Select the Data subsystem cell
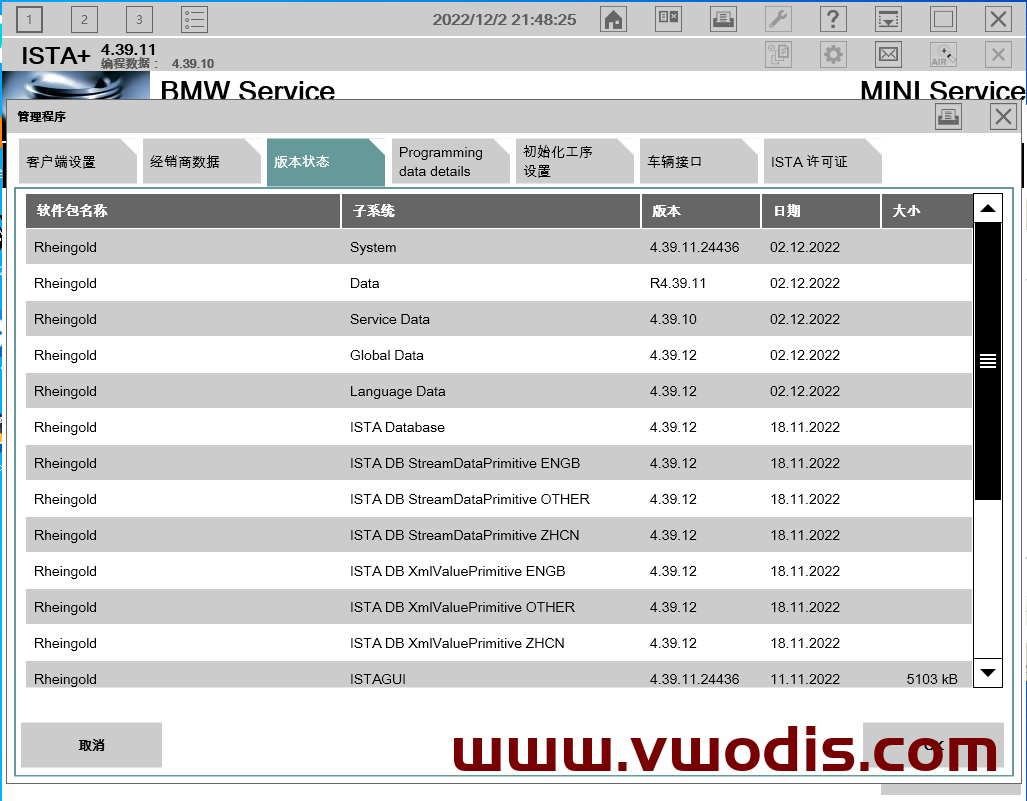 point(364,283)
